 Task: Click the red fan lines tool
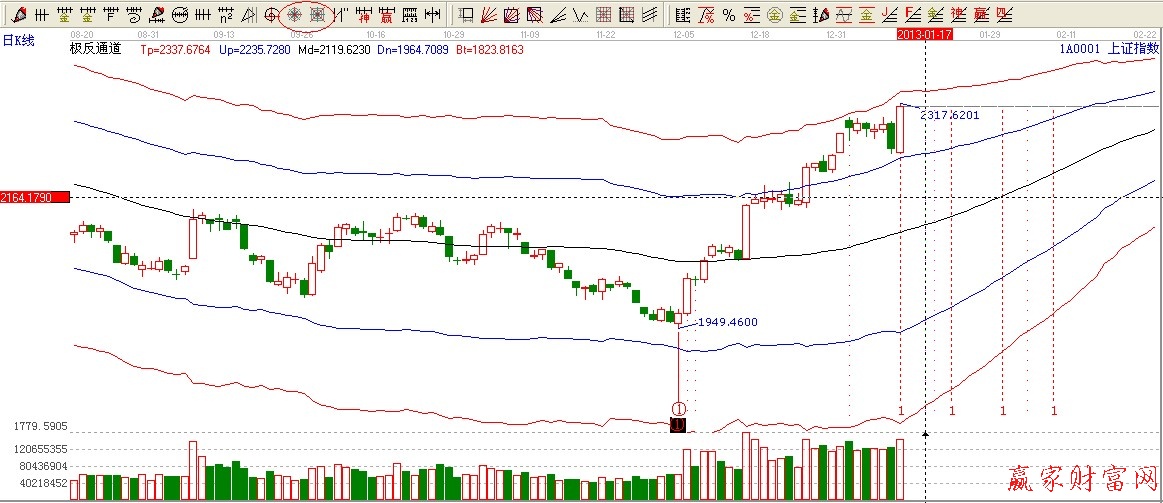coord(490,14)
